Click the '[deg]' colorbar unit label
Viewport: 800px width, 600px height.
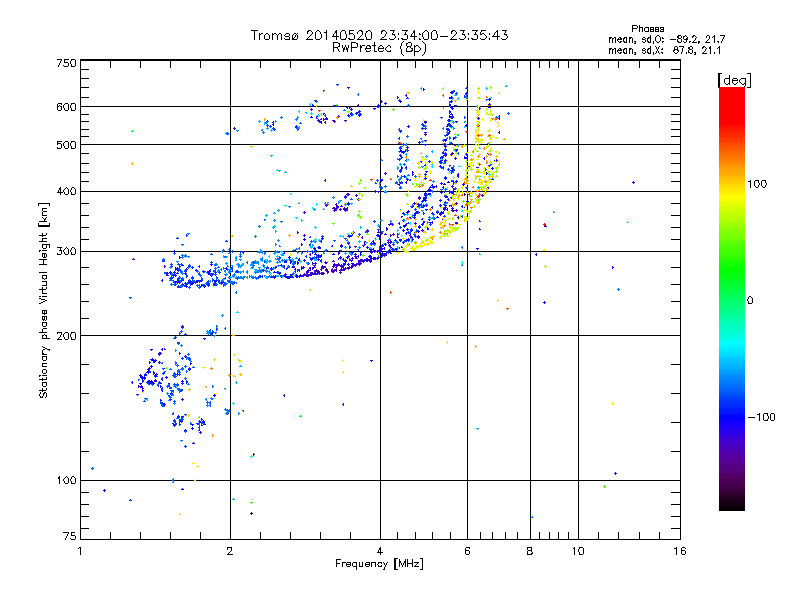click(734, 80)
